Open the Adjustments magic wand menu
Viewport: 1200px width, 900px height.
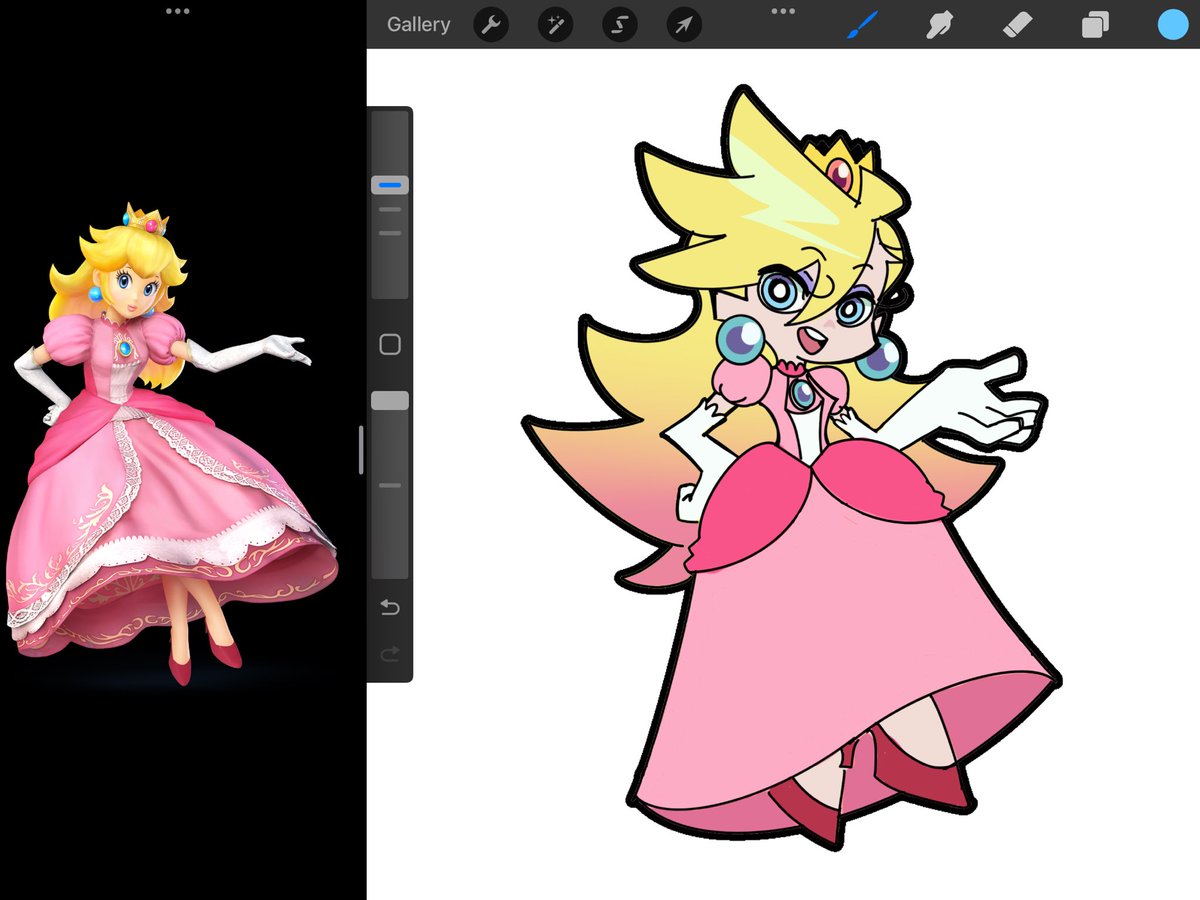(555, 25)
